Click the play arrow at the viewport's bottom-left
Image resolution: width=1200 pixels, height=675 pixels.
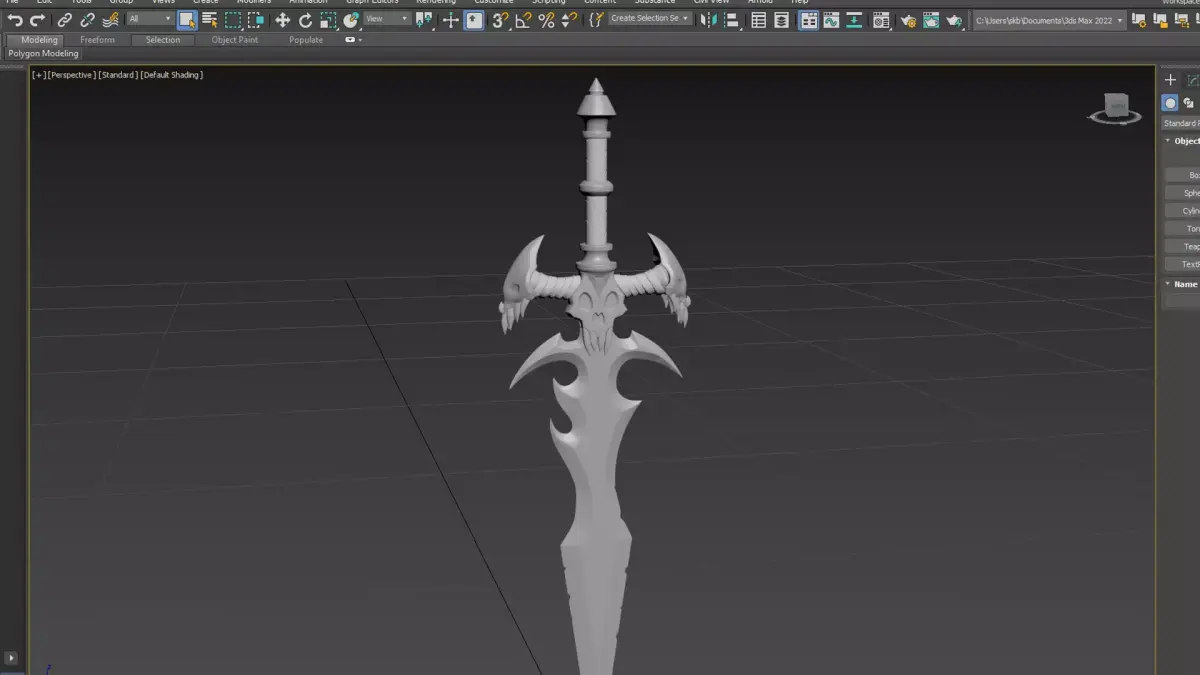click(x=11, y=658)
